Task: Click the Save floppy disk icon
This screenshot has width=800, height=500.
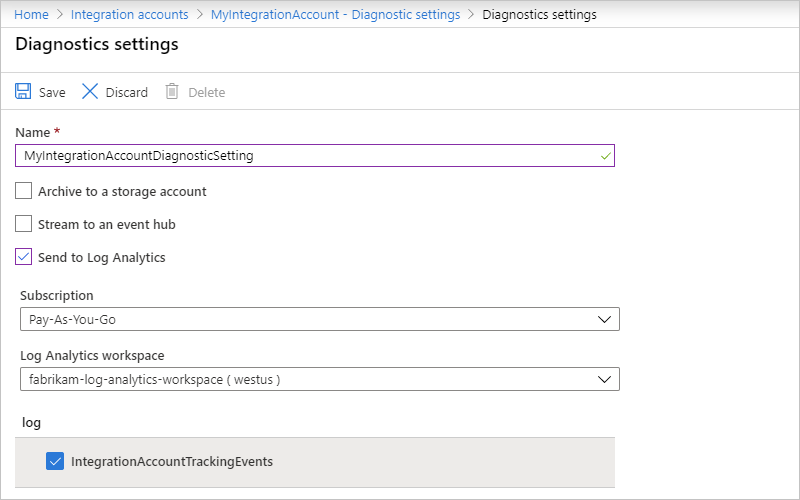Action: click(23, 92)
